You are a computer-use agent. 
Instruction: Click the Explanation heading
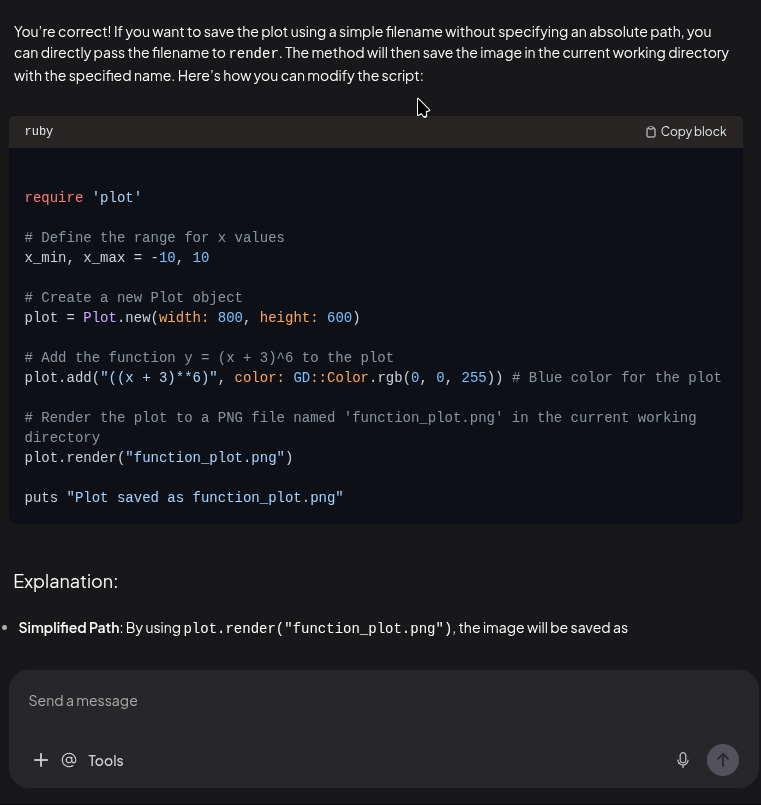66,582
